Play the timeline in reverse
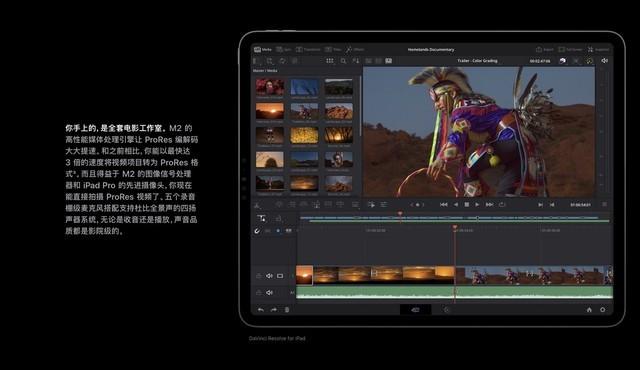 click(x=456, y=204)
